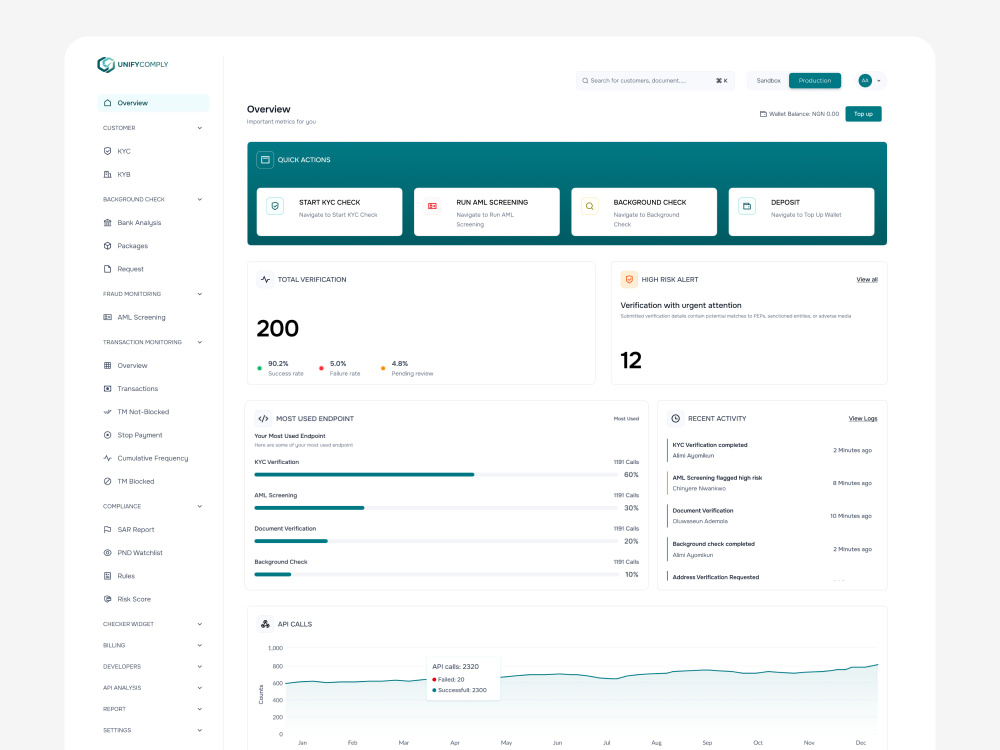Switch to Production mode
1000x750 pixels.
[x=815, y=81]
